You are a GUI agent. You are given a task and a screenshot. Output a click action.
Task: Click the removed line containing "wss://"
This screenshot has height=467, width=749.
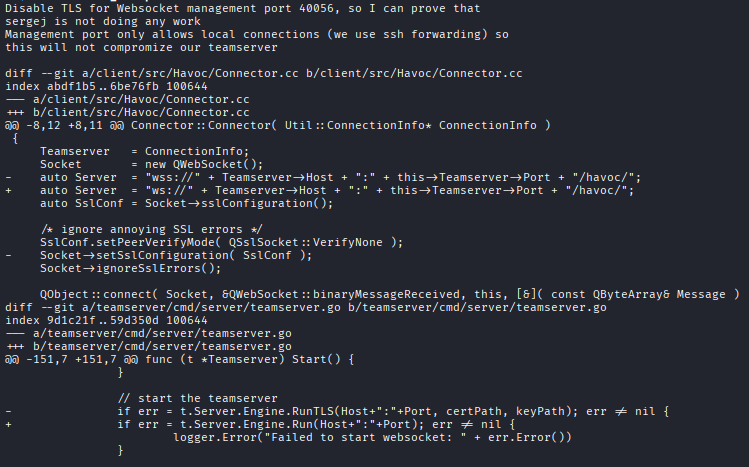point(323,177)
